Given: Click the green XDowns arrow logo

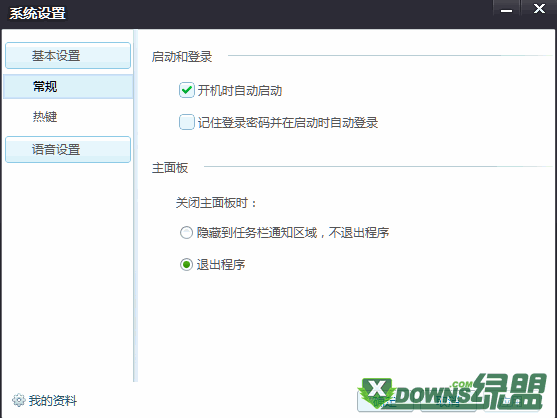Looking at the screenshot, I should (377, 392).
